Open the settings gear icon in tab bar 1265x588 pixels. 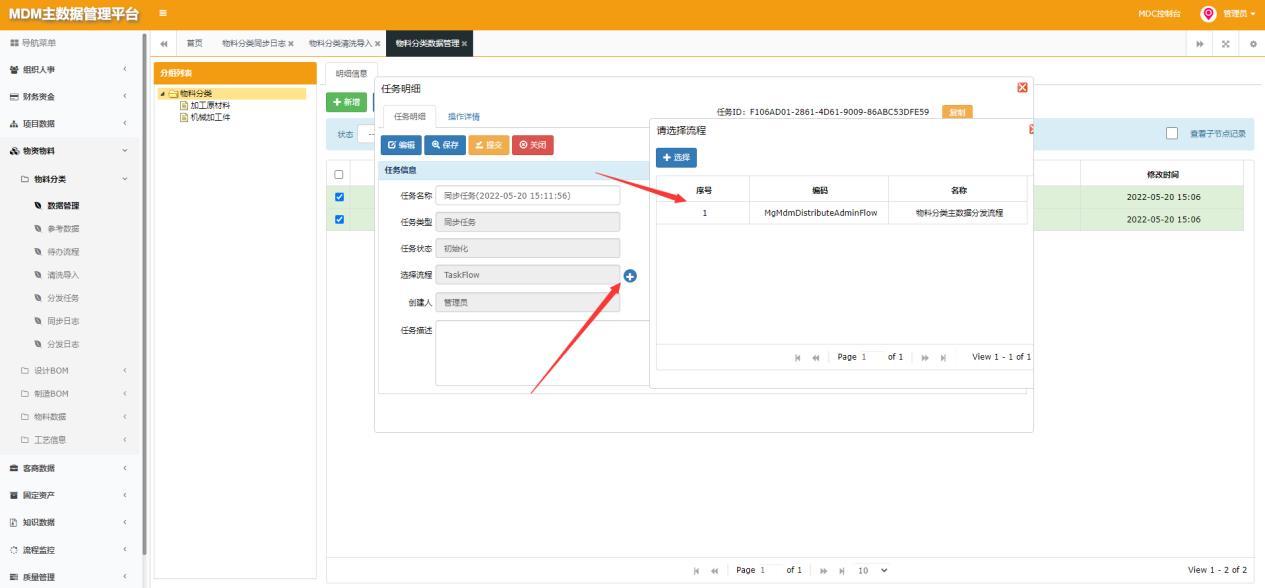coord(1253,44)
